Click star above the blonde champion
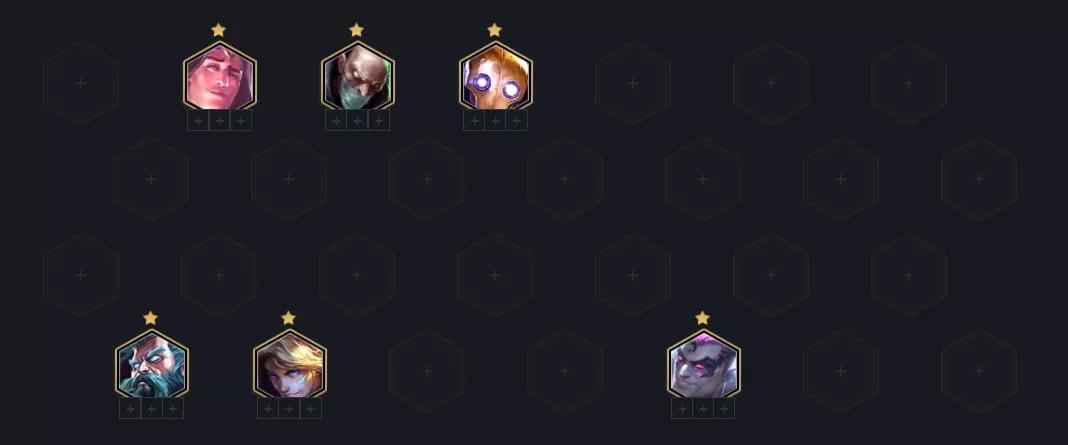Screen dimensions: 1068x445 click(x=288, y=318)
